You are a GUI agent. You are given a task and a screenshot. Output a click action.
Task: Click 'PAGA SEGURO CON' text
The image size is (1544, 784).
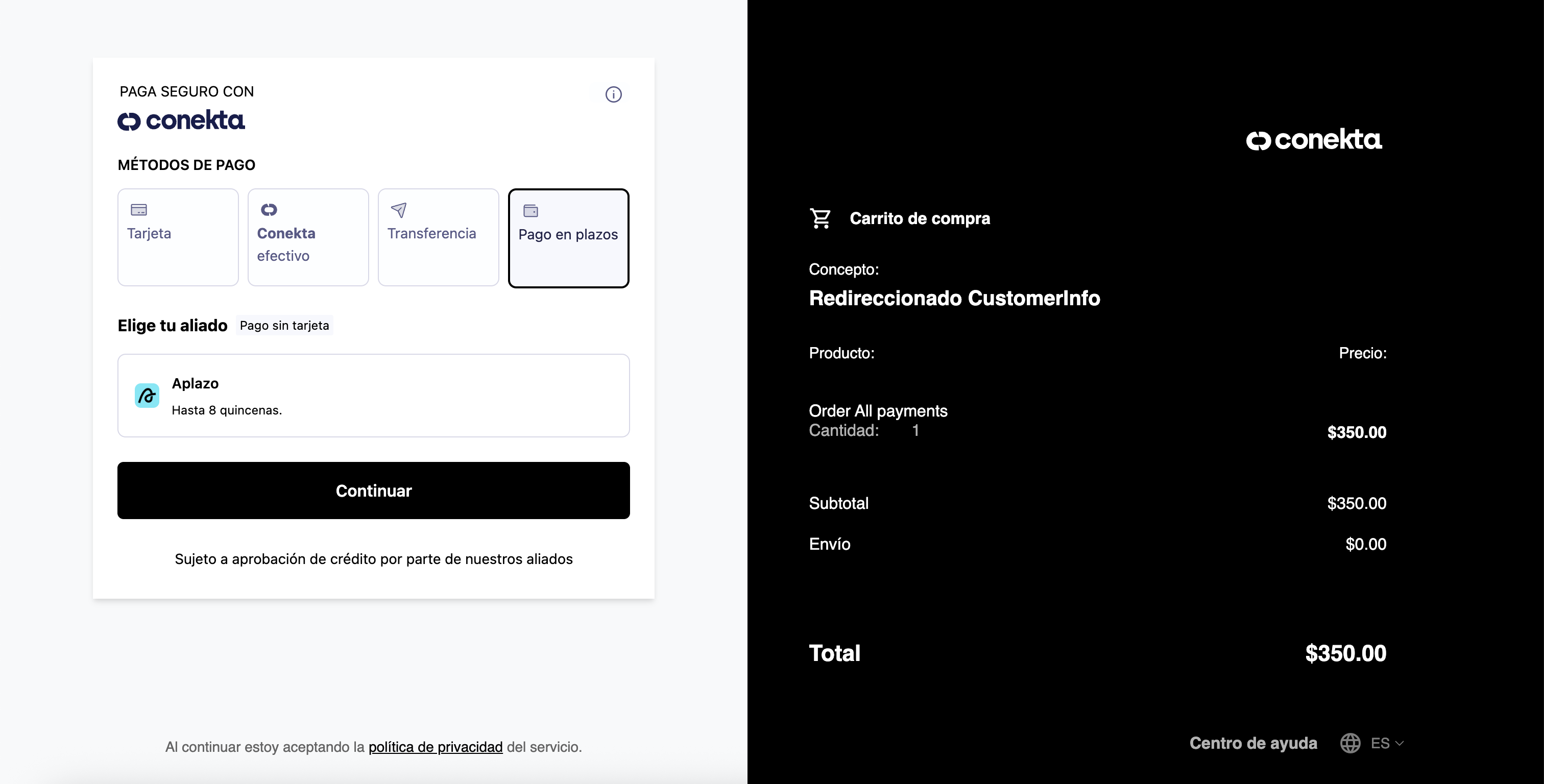tap(187, 92)
